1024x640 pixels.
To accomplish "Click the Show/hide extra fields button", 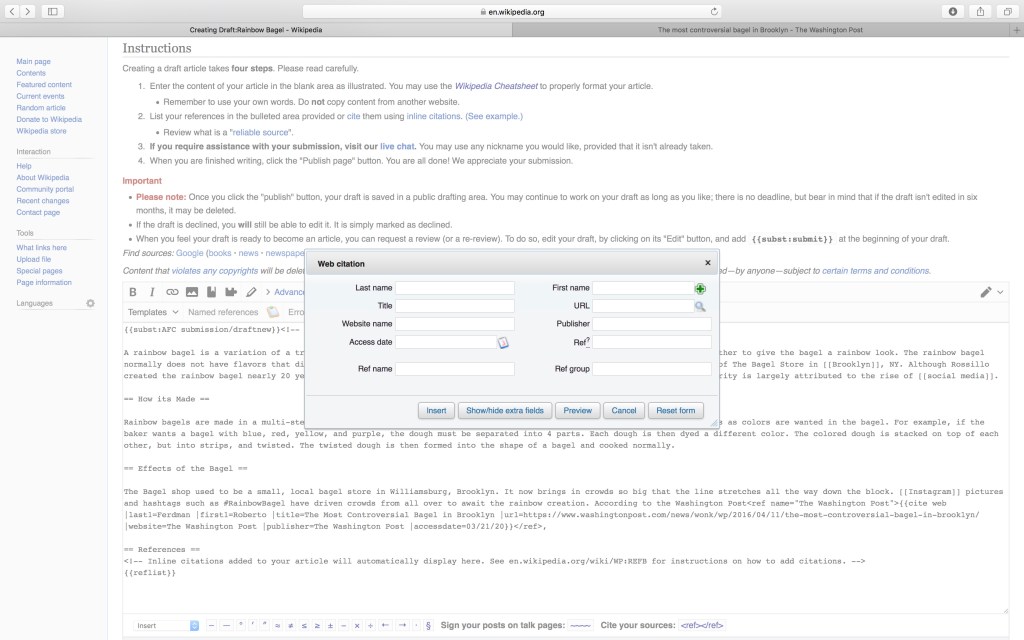I will [505, 410].
